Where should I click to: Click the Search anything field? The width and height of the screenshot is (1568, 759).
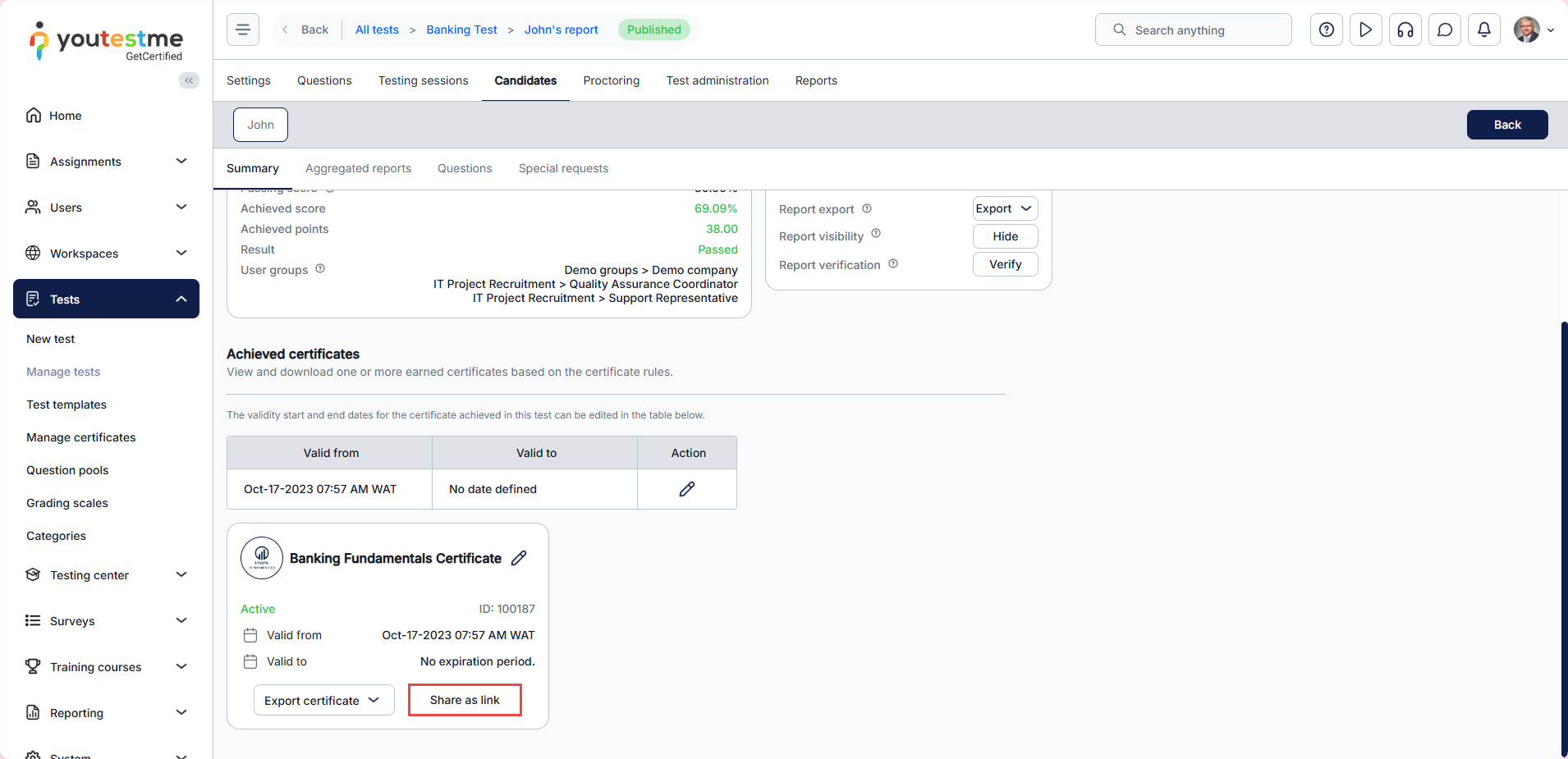tap(1193, 30)
